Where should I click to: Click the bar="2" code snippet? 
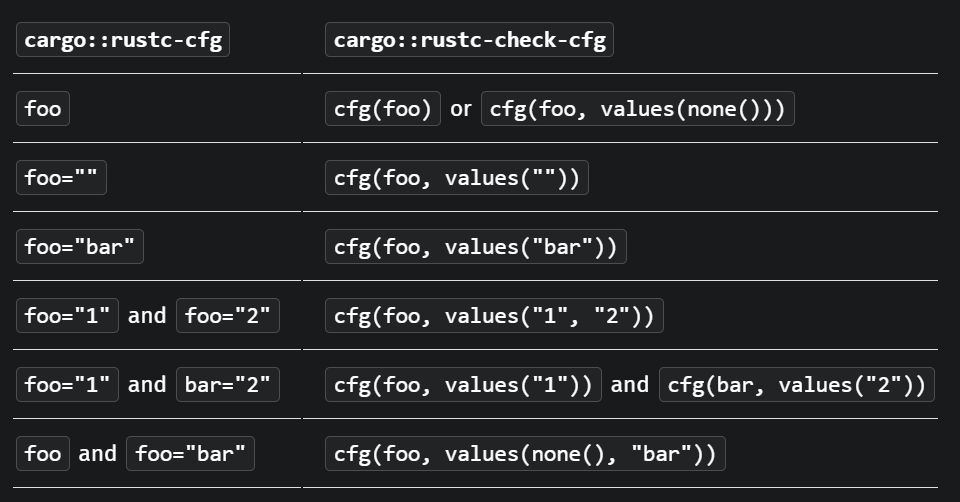[228, 385]
